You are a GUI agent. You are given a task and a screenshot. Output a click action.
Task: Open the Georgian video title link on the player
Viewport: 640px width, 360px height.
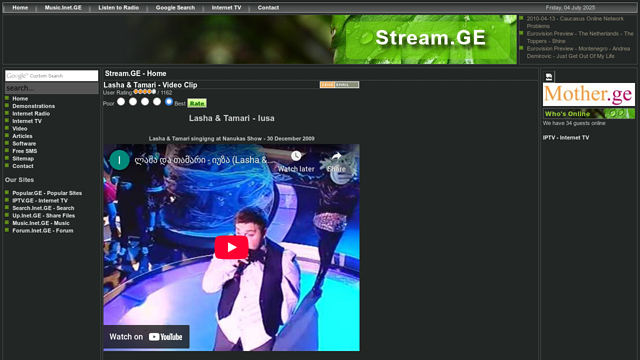pyautogui.click(x=202, y=160)
